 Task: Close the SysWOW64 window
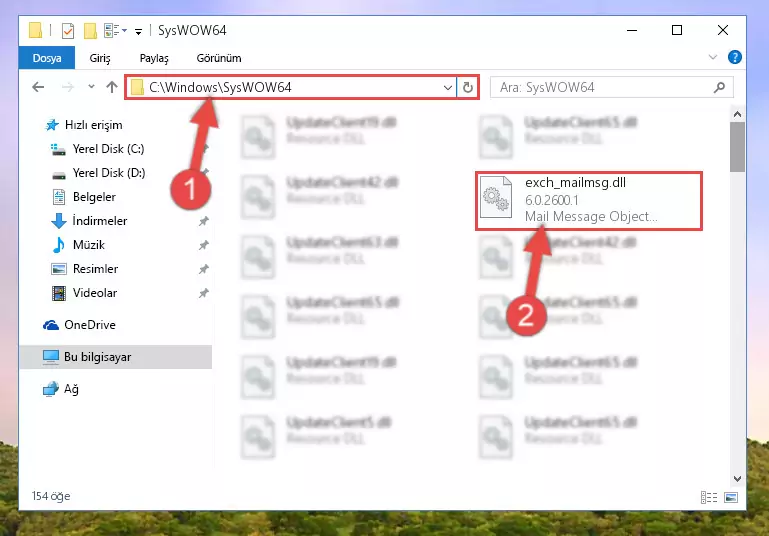[x=722, y=30]
